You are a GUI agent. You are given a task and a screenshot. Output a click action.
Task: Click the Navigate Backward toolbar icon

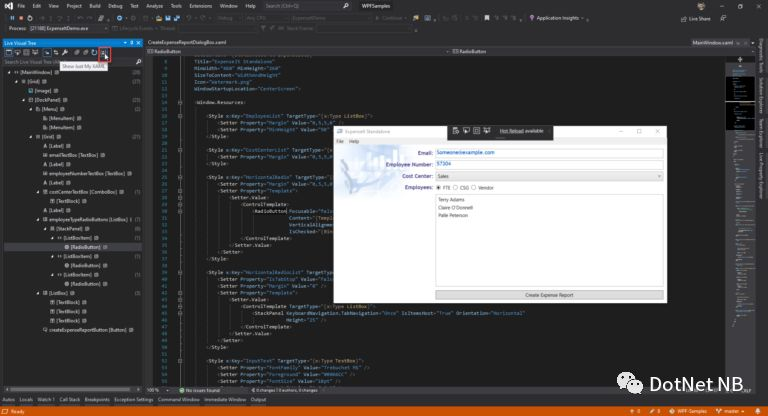[x=119, y=18]
